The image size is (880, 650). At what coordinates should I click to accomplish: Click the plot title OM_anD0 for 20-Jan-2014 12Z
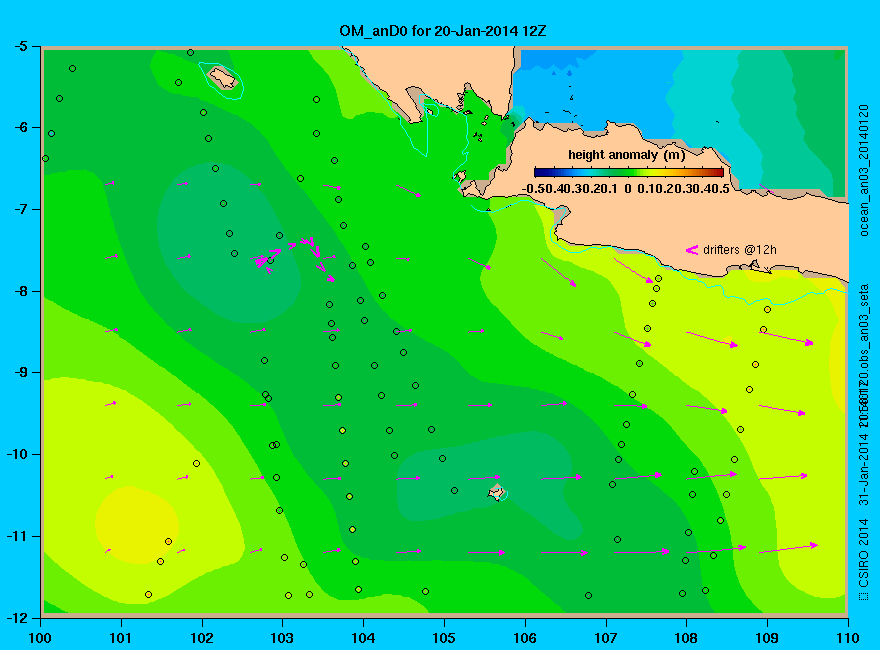[x=442, y=31]
